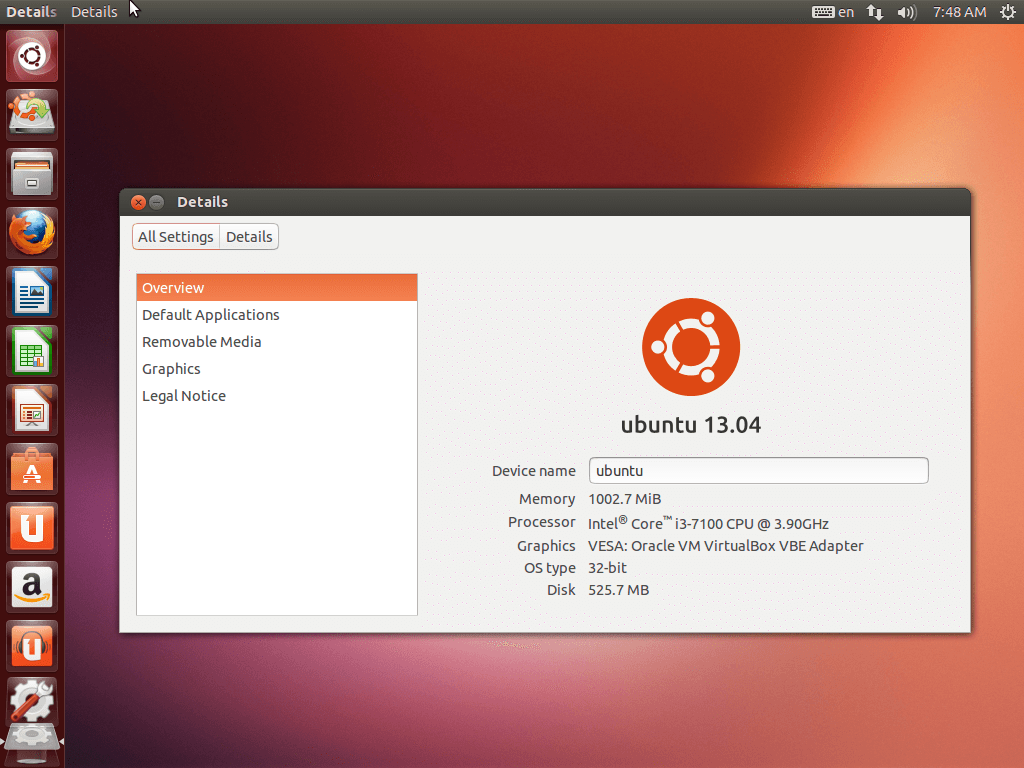Switch to the Removable Media section
The width and height of the screenshot is (1024, 768).
[202, 342]
